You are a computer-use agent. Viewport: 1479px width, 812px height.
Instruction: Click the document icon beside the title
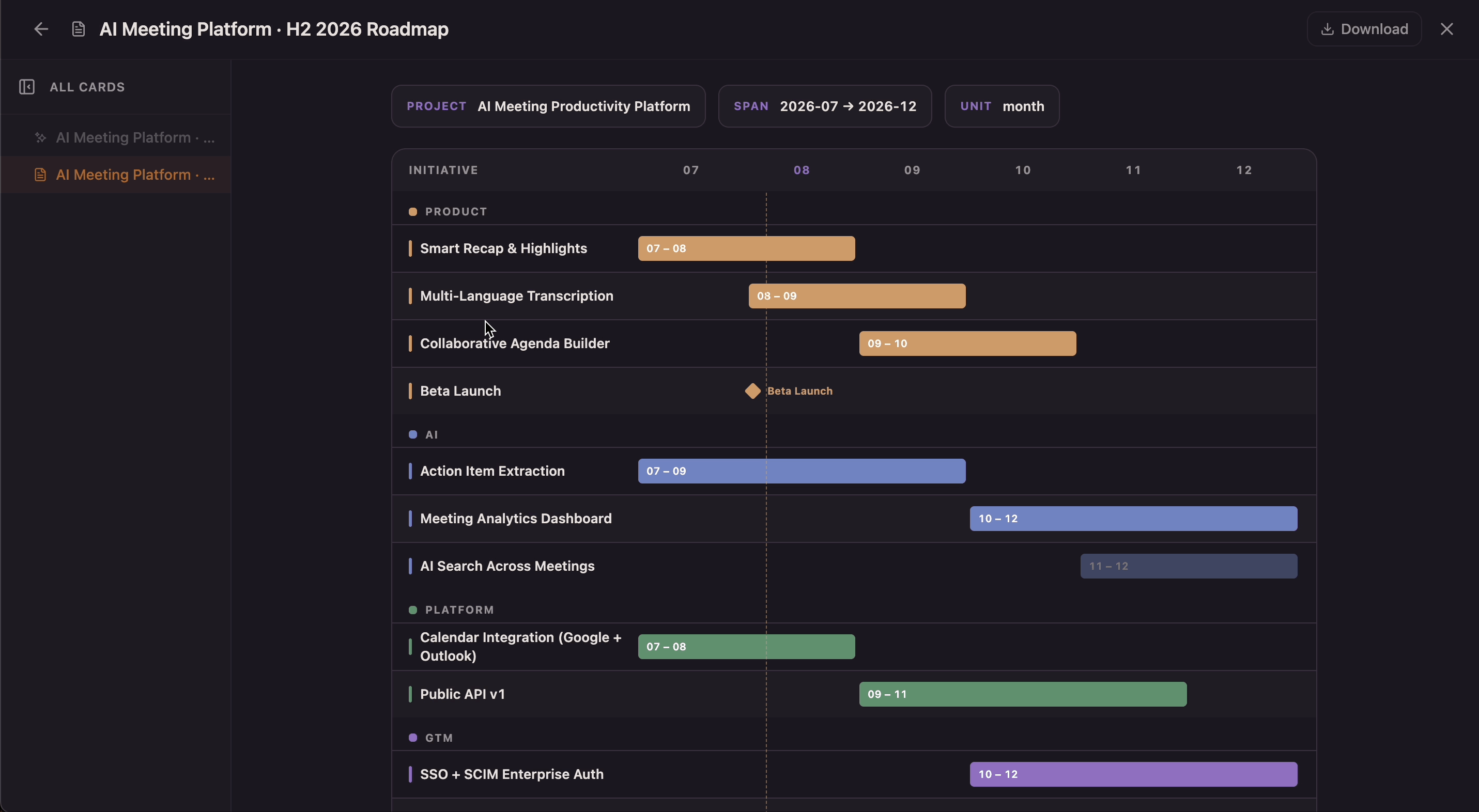tap(78, 29)
